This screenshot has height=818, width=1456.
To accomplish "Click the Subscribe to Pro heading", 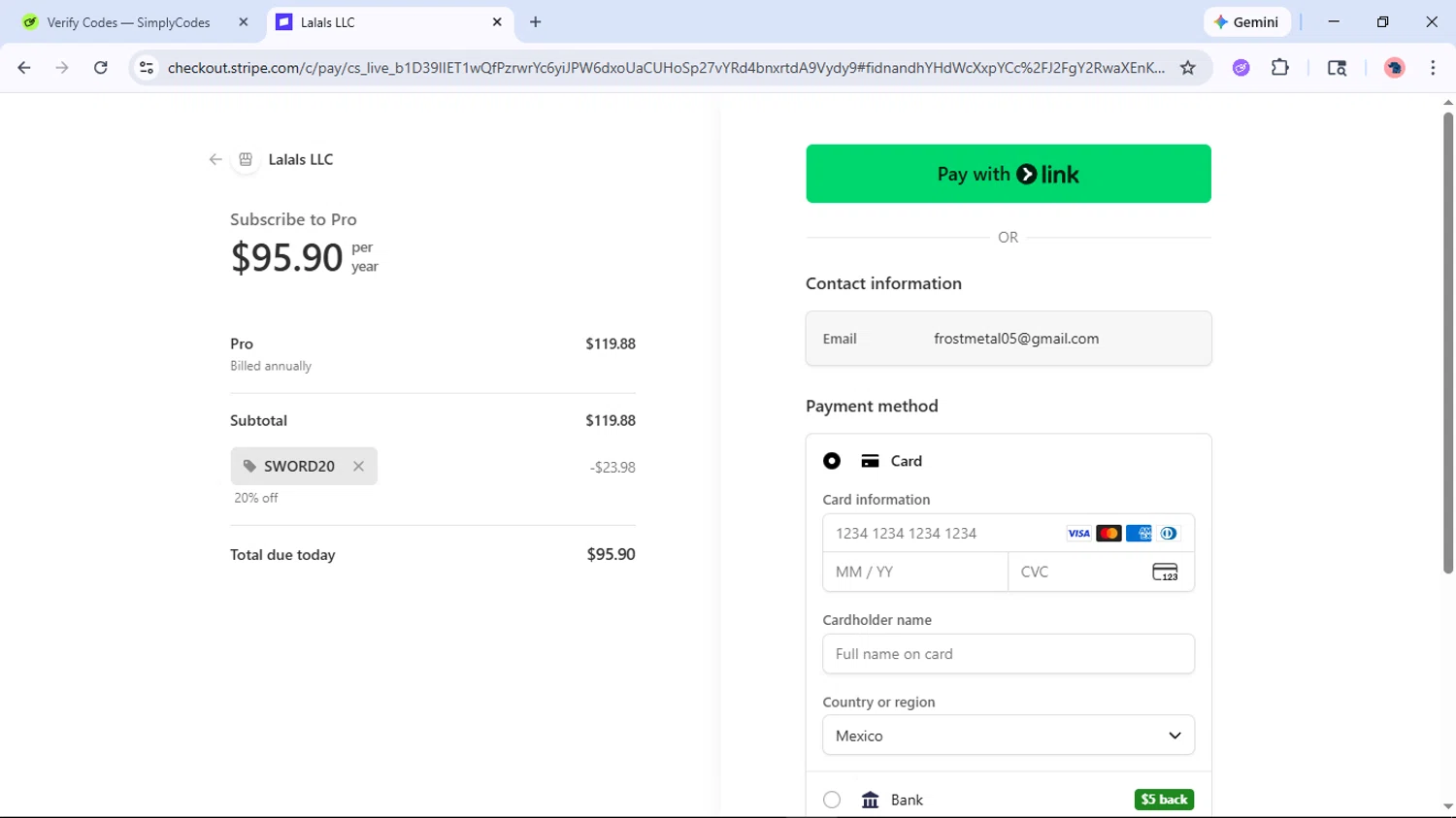I will (293, 219).
